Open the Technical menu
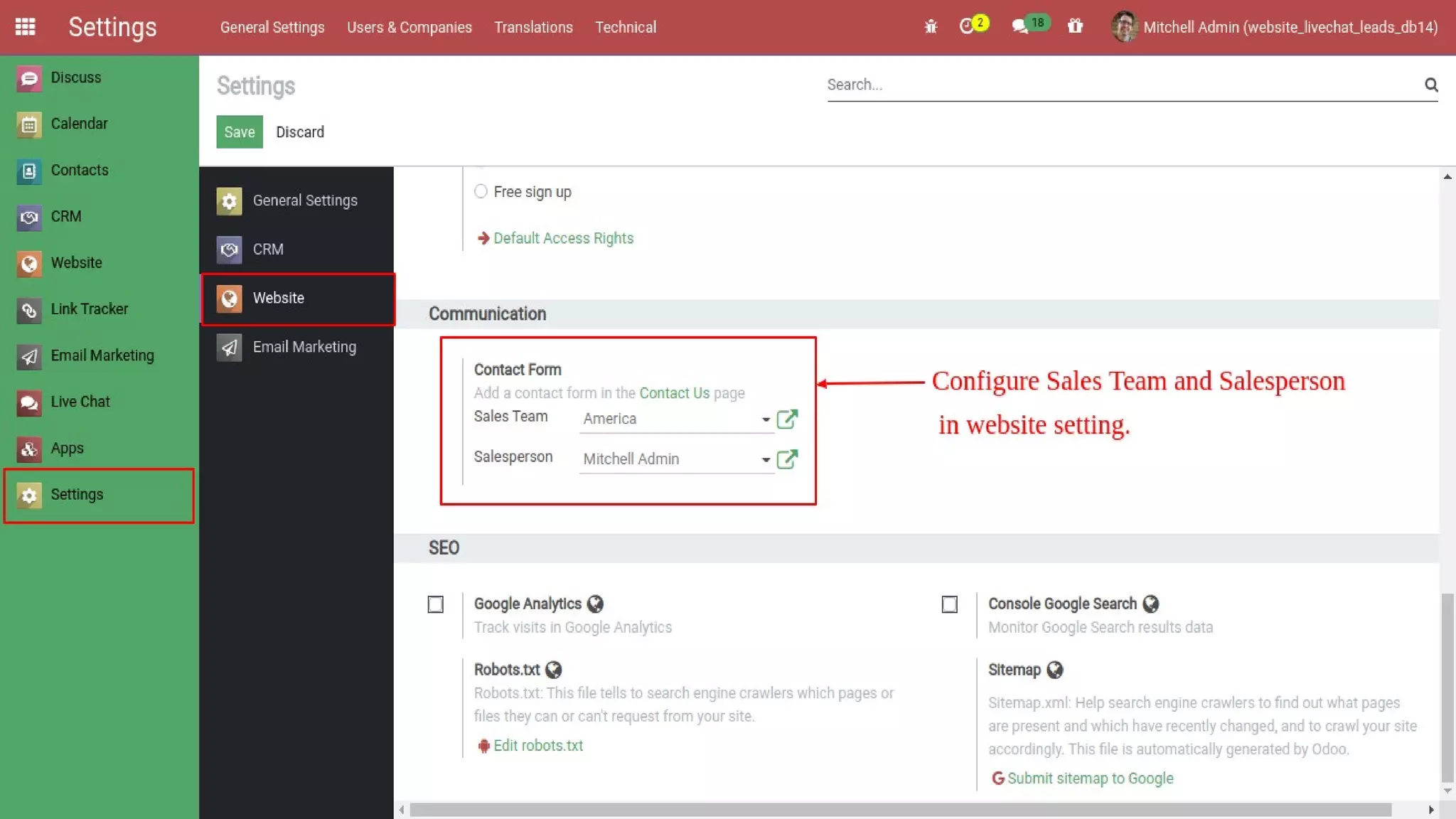 [625, 27]
